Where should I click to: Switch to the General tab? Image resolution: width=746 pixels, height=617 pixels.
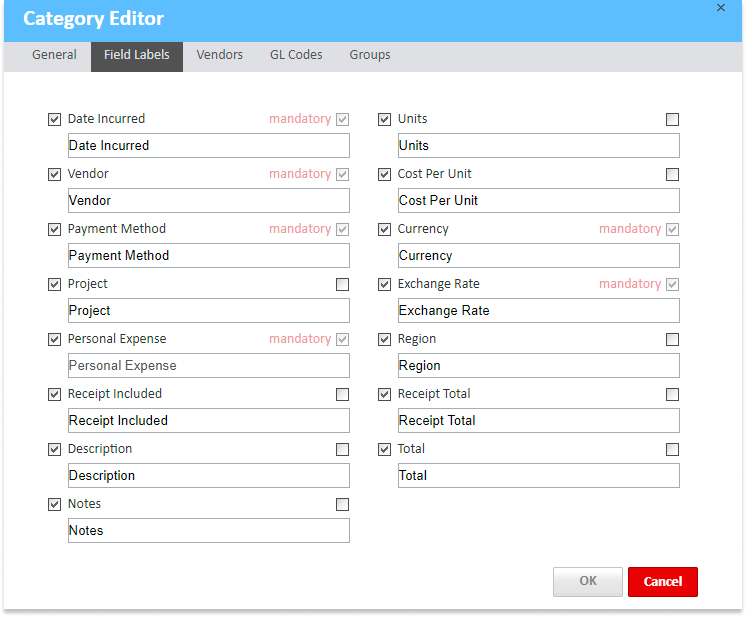pyautogui.click(x=54, y=55)
